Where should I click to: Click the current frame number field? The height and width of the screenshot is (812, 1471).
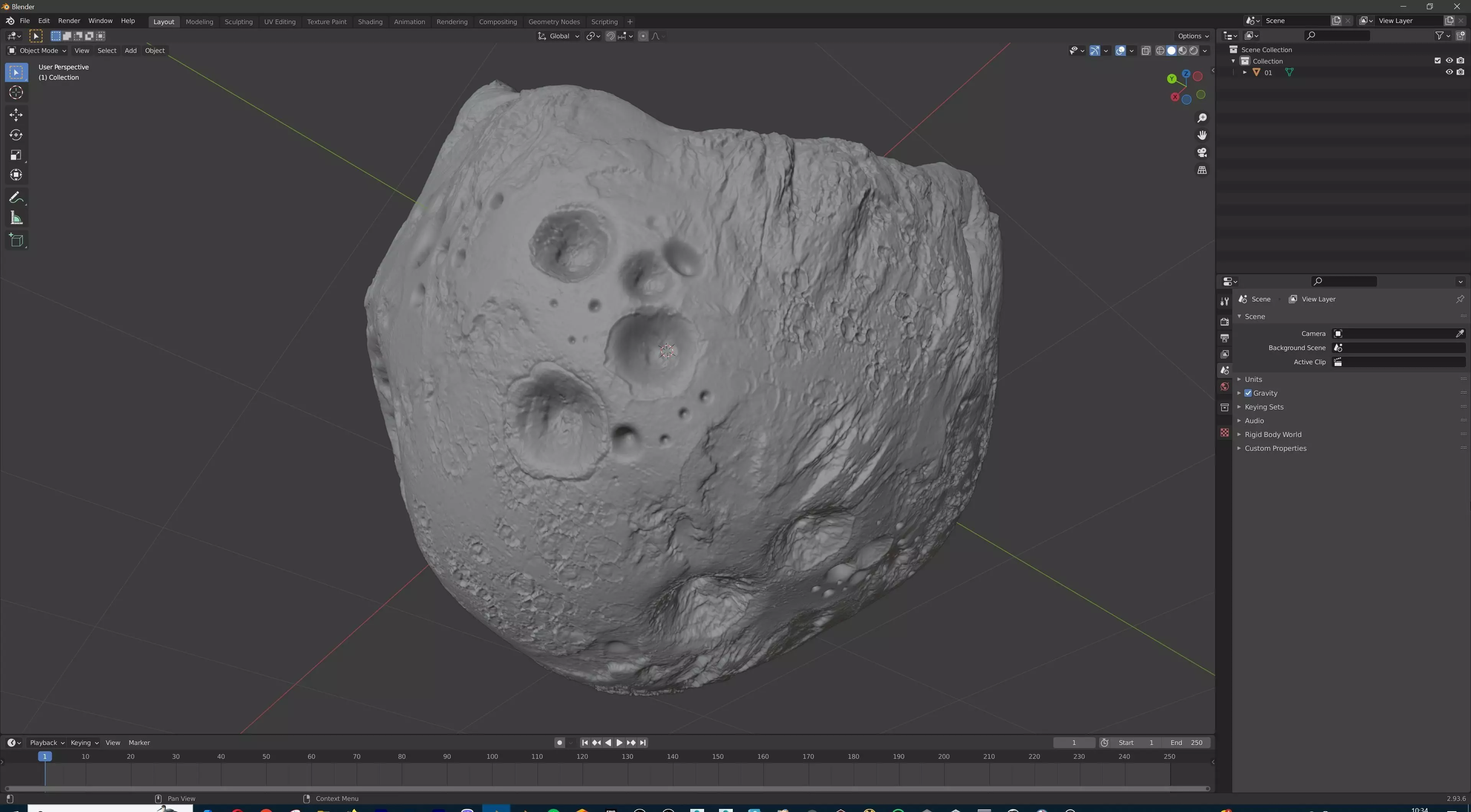tap(1073, 742)
